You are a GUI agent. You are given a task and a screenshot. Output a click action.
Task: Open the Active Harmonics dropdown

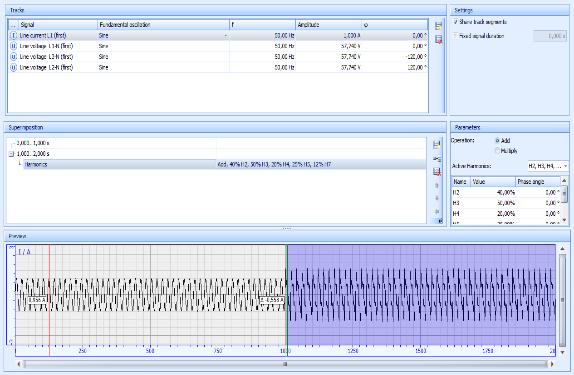click(x=566, y=166)
